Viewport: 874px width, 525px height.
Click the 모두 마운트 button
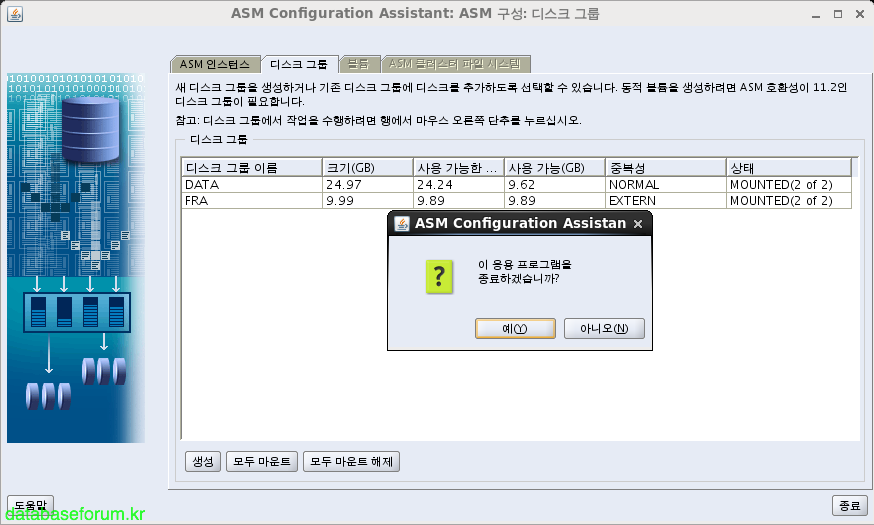click(261, 461)
